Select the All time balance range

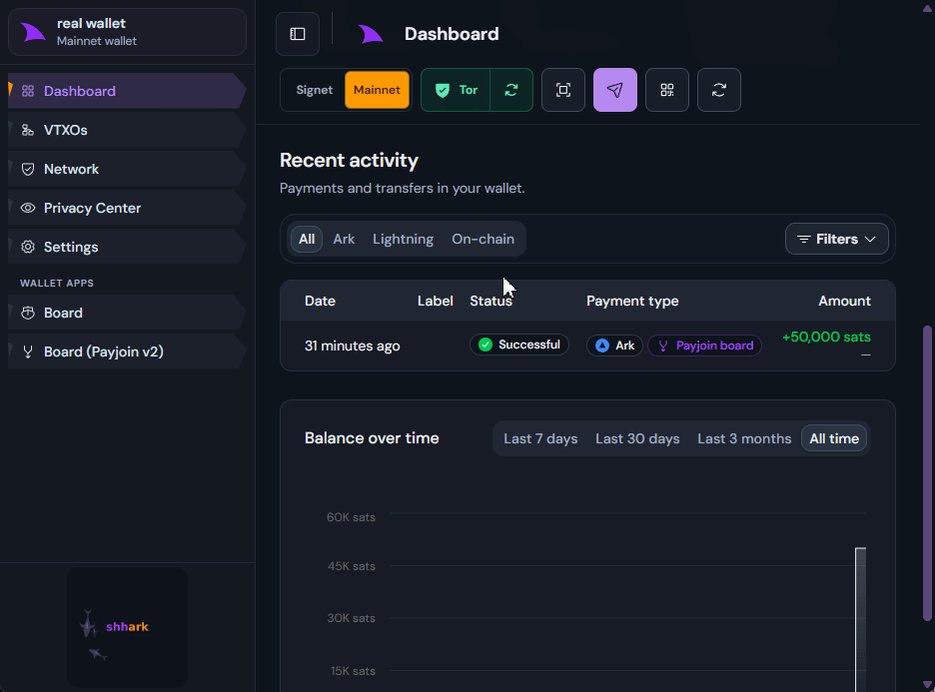coord(834,439)
